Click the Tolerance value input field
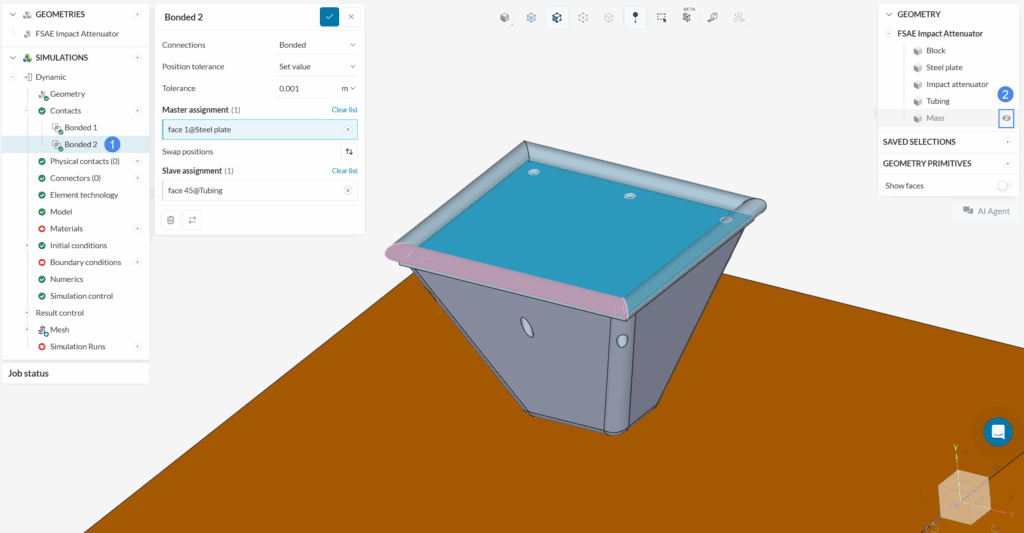Screen dimensions: 1024x533 [x=305, y=89]
